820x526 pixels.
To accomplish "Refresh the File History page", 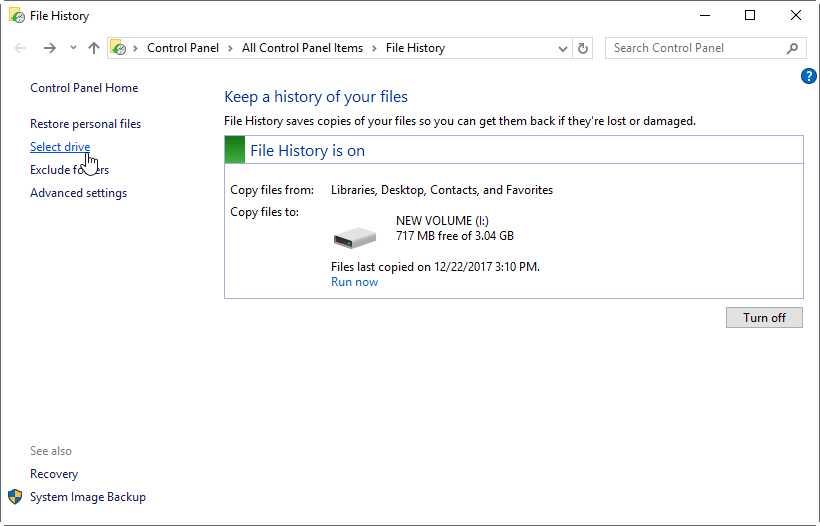I will (584, 48).
